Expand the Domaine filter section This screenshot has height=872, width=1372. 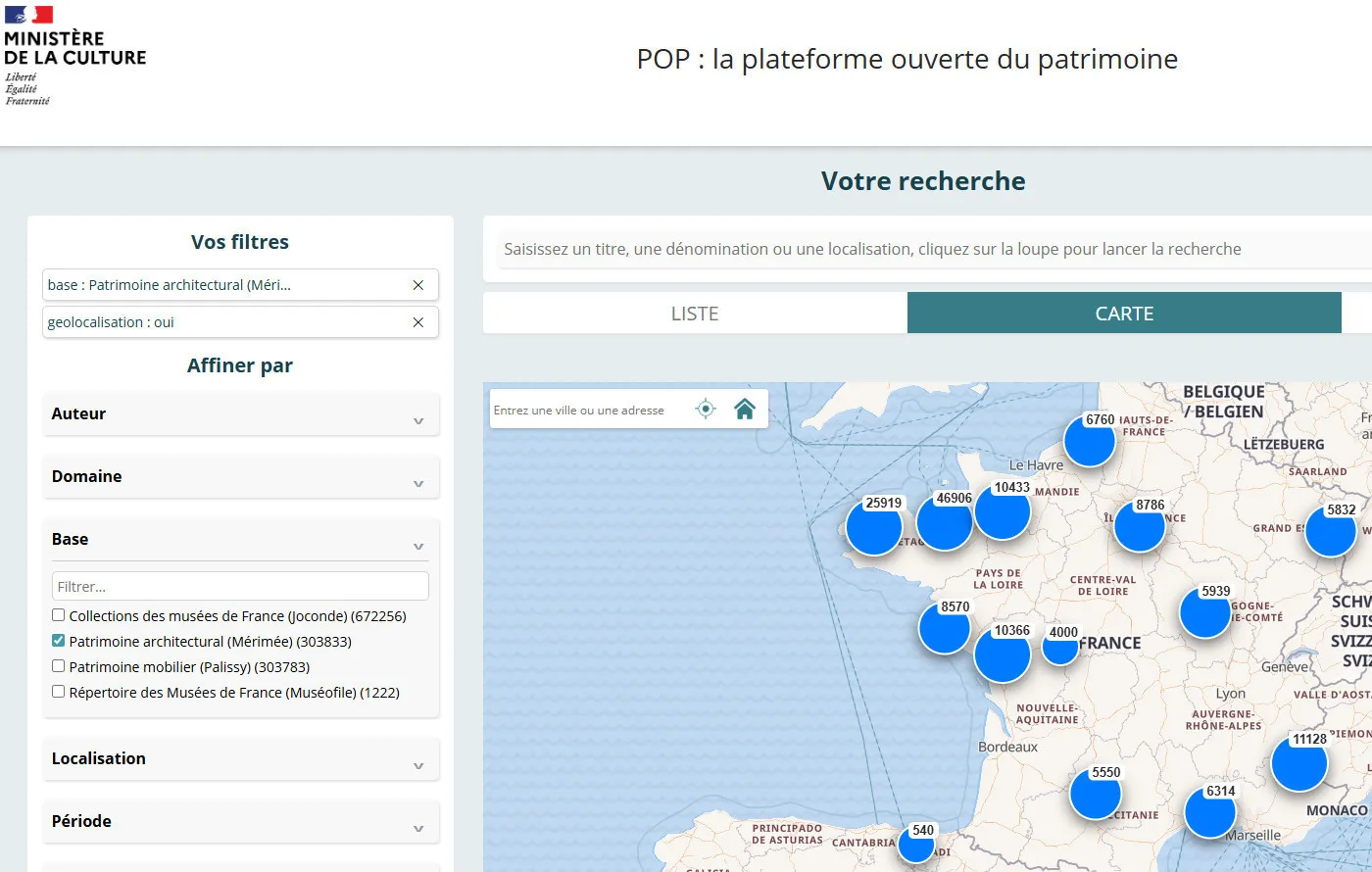coord(240,477)
